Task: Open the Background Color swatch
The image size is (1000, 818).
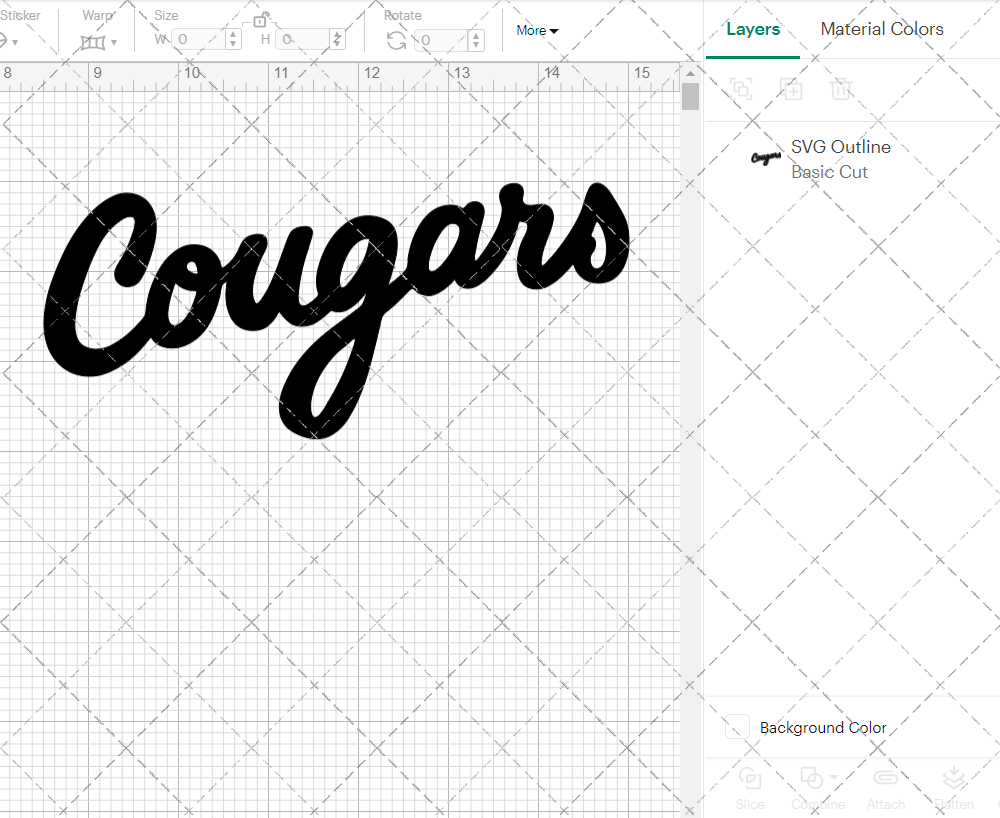Action: [x=737, y=727]
